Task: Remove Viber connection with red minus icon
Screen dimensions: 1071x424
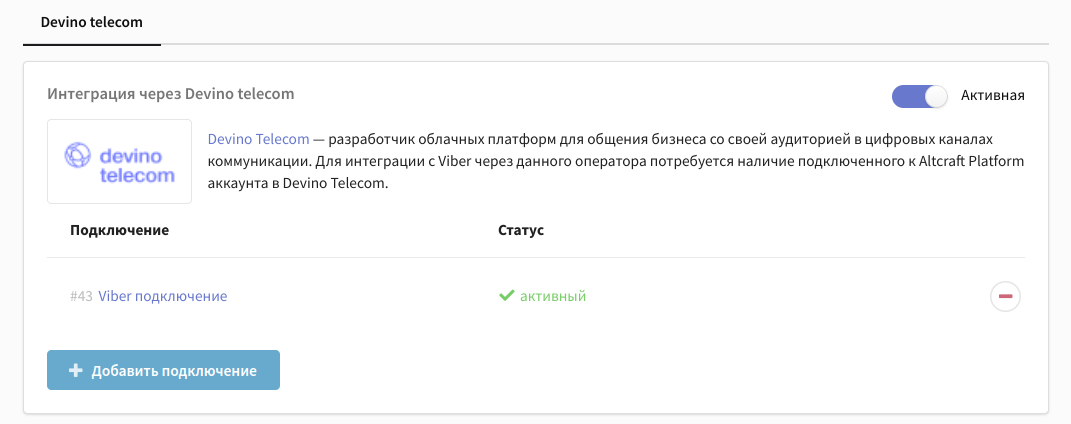Action: [1005, 296]
